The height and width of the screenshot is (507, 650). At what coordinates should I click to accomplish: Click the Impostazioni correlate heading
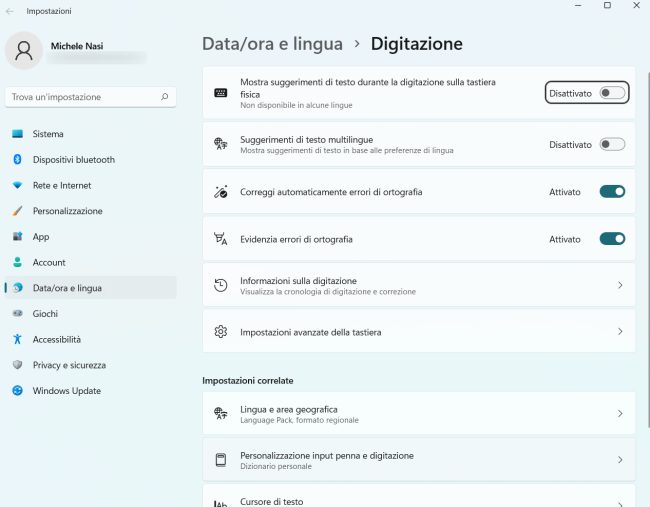247,381
